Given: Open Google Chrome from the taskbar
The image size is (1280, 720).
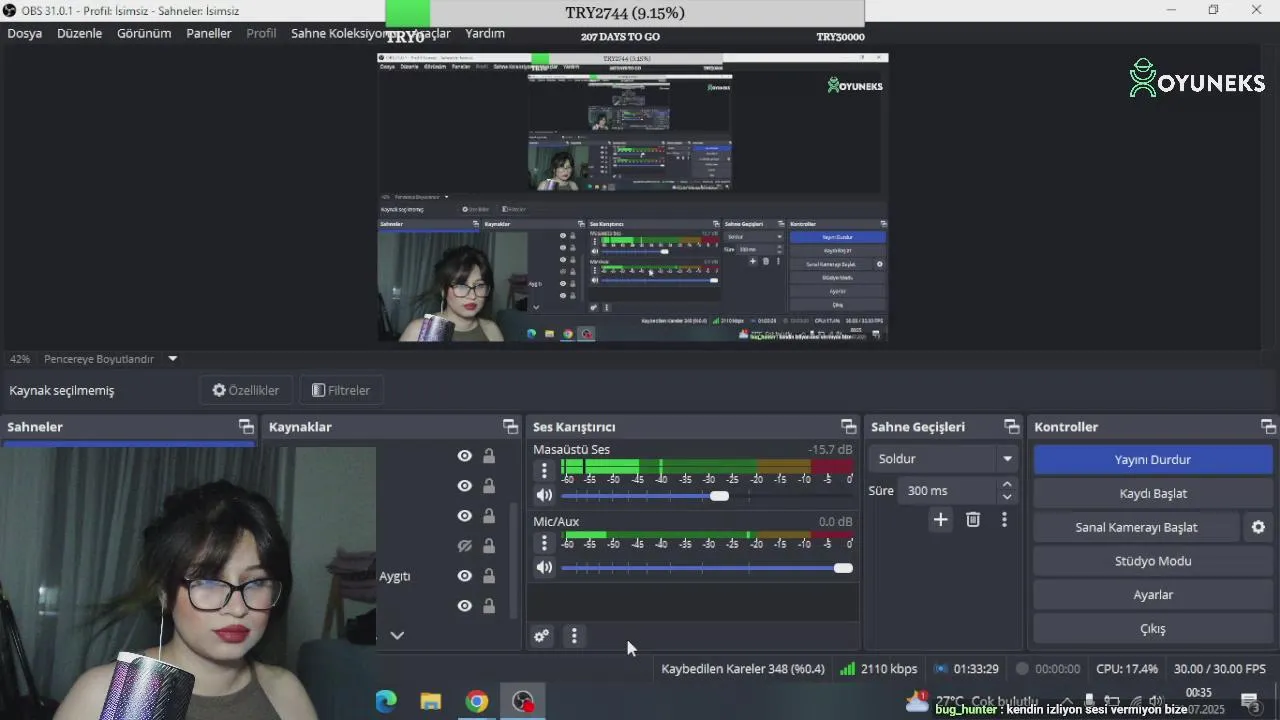Looking at the screenshot, I should (x=477, y=702).
